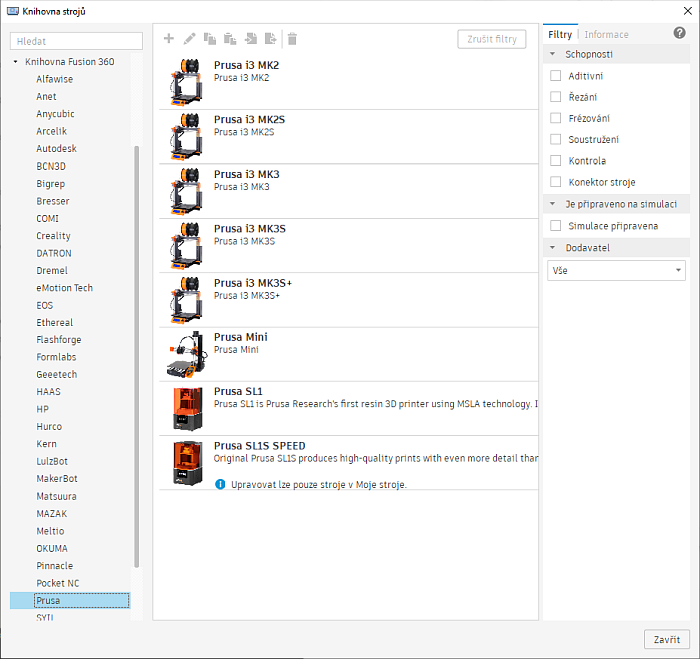Open the Dodavatel dropdown showing Vše
The width and height of the screenshot is (700, 659).
(x=616, y=271)
